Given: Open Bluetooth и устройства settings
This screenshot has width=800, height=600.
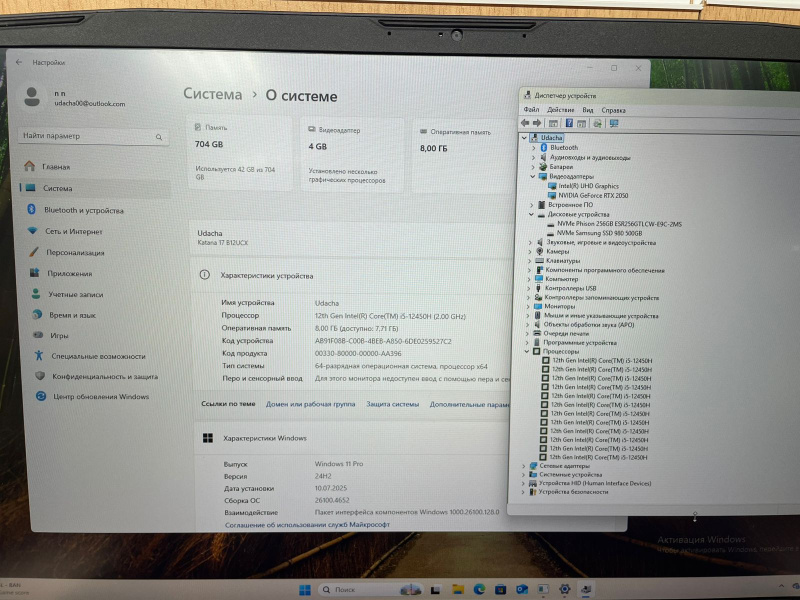Looking at the screenshot, I should pyautogui.click(x=84, y=210).
